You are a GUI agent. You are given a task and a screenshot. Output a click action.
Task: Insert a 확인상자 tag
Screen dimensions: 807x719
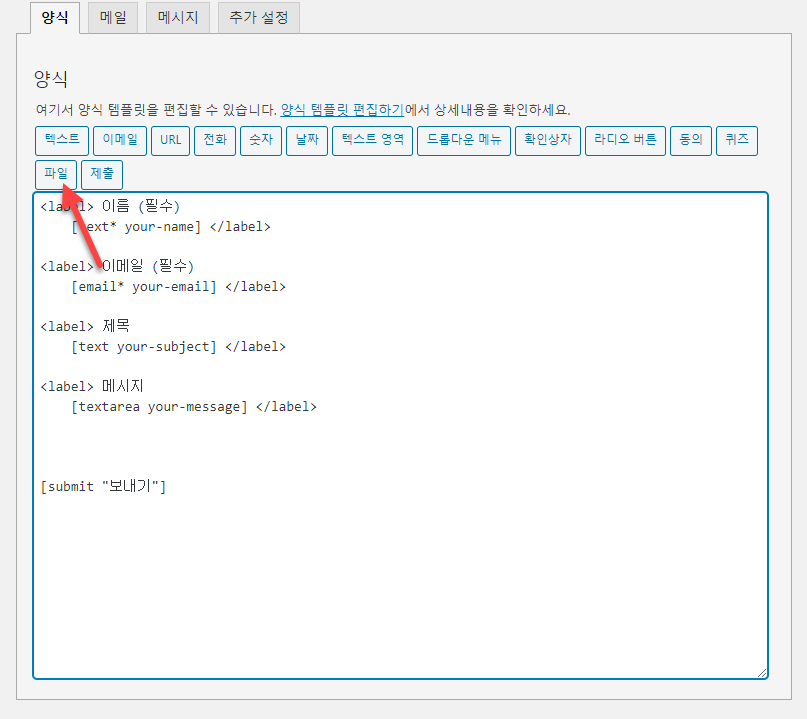coord(548,141)
